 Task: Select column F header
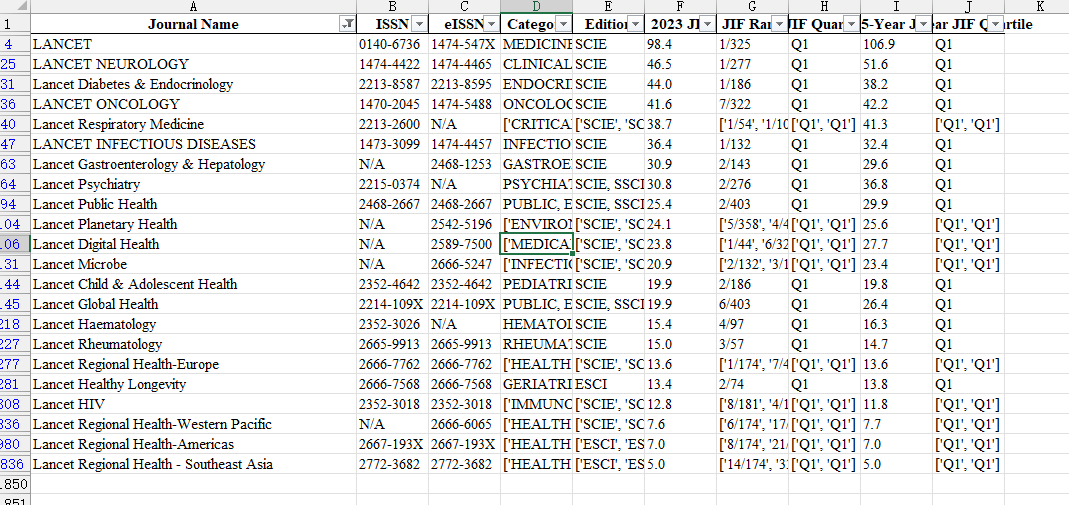pos(680,6)
